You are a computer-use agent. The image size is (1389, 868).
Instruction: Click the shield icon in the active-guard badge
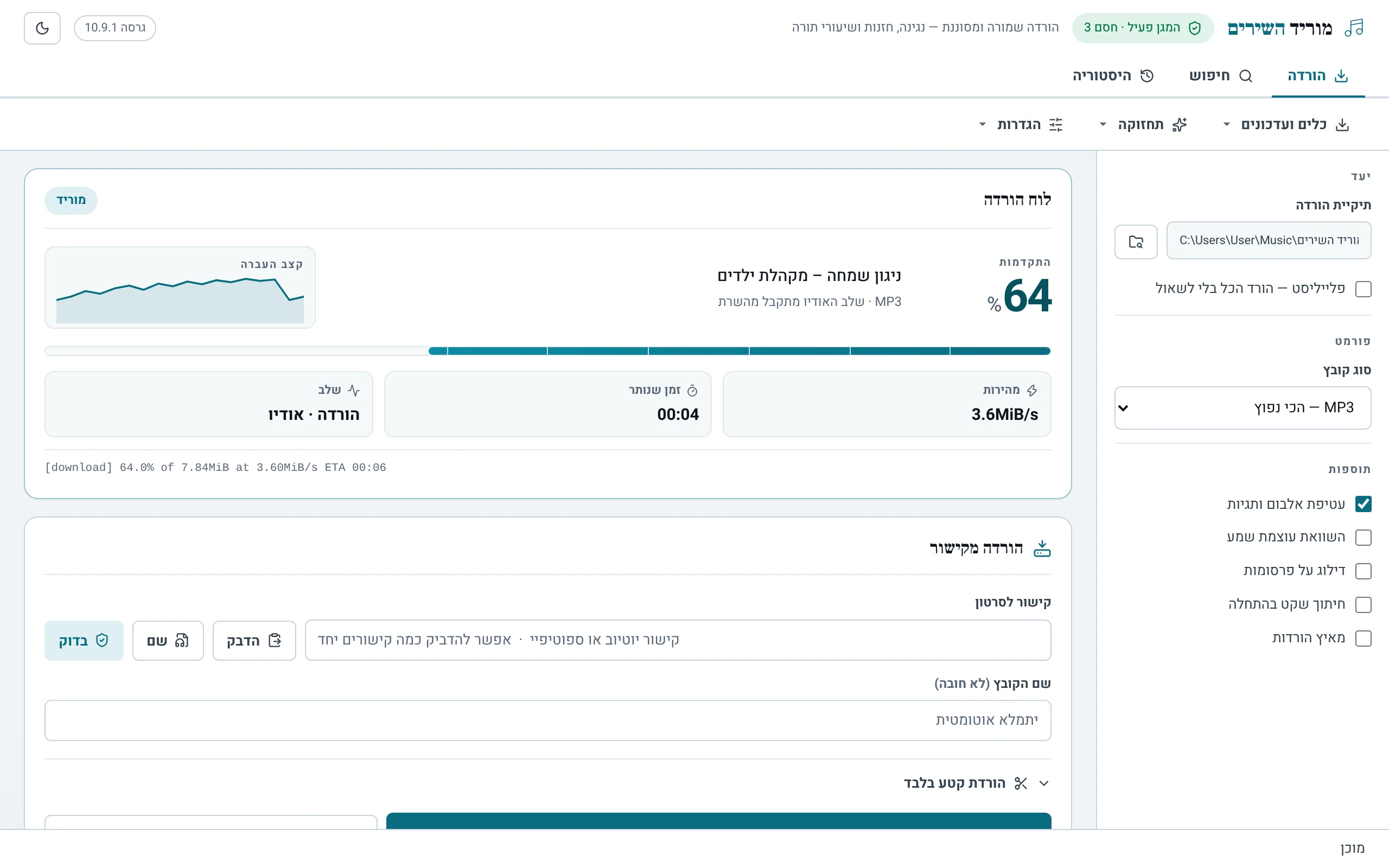[1194, 28]
